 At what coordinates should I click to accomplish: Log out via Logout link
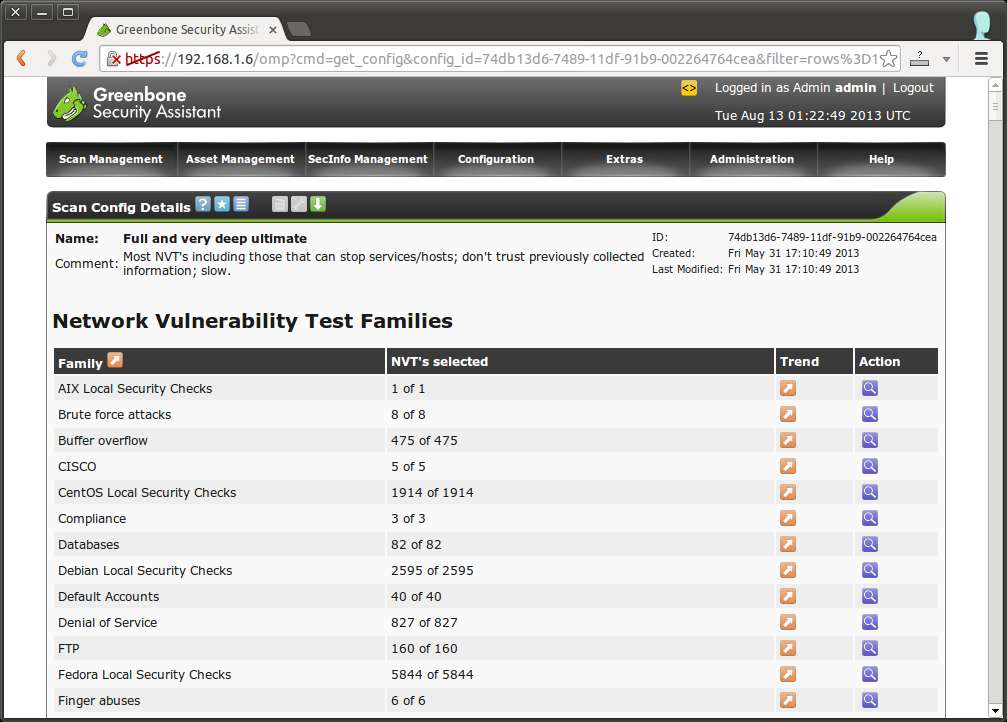pyautogui.click(x=913, y=88)
